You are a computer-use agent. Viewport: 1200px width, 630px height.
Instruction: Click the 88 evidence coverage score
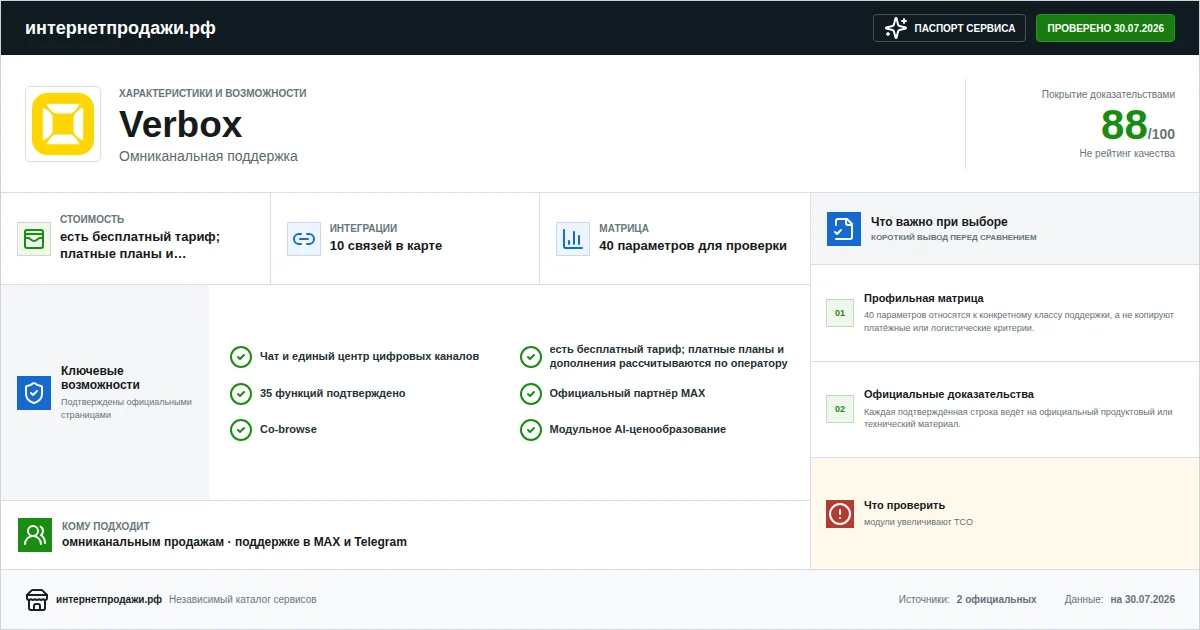click(x=1124, y=125)
